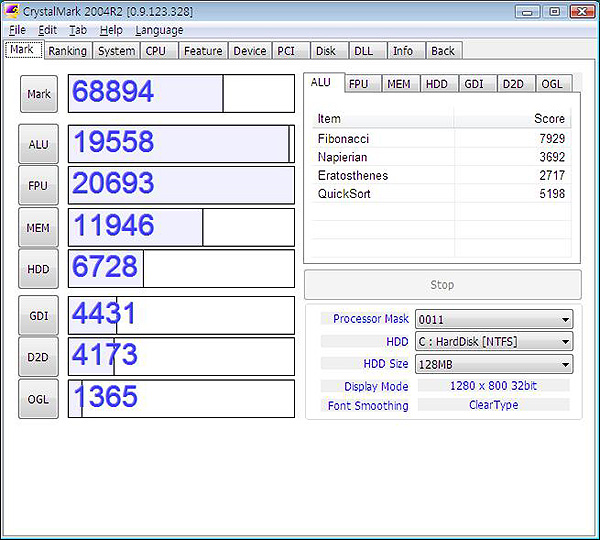Select the top-level Mark tab
This screenshot has height=540, width=600.
click(x=23, y=50)
